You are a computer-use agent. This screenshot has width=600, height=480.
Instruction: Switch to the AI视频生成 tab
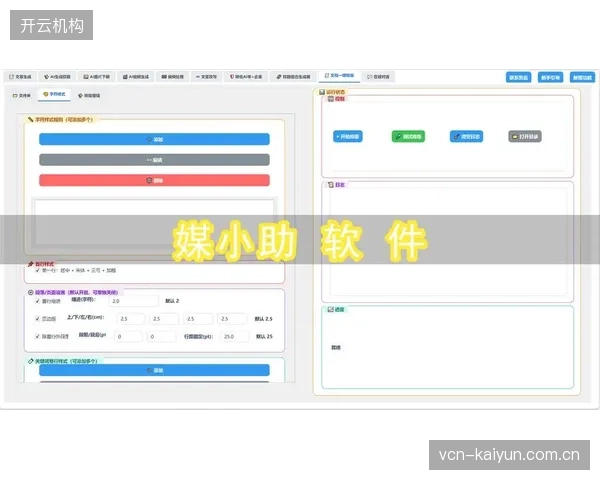pyautogui.click(x=136, y=77)
